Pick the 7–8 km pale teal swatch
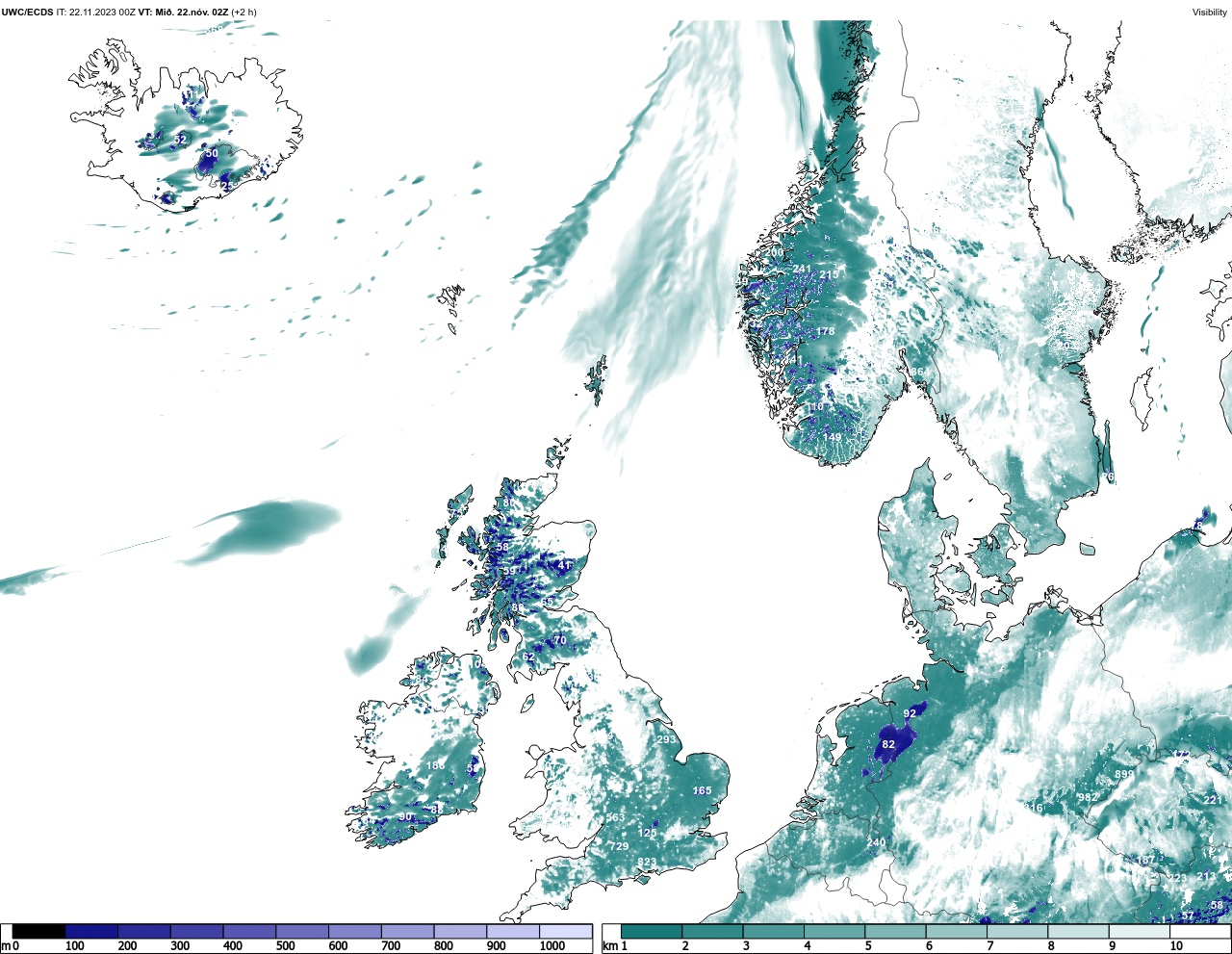The image size is (1232, 954). pos(1018,931)
